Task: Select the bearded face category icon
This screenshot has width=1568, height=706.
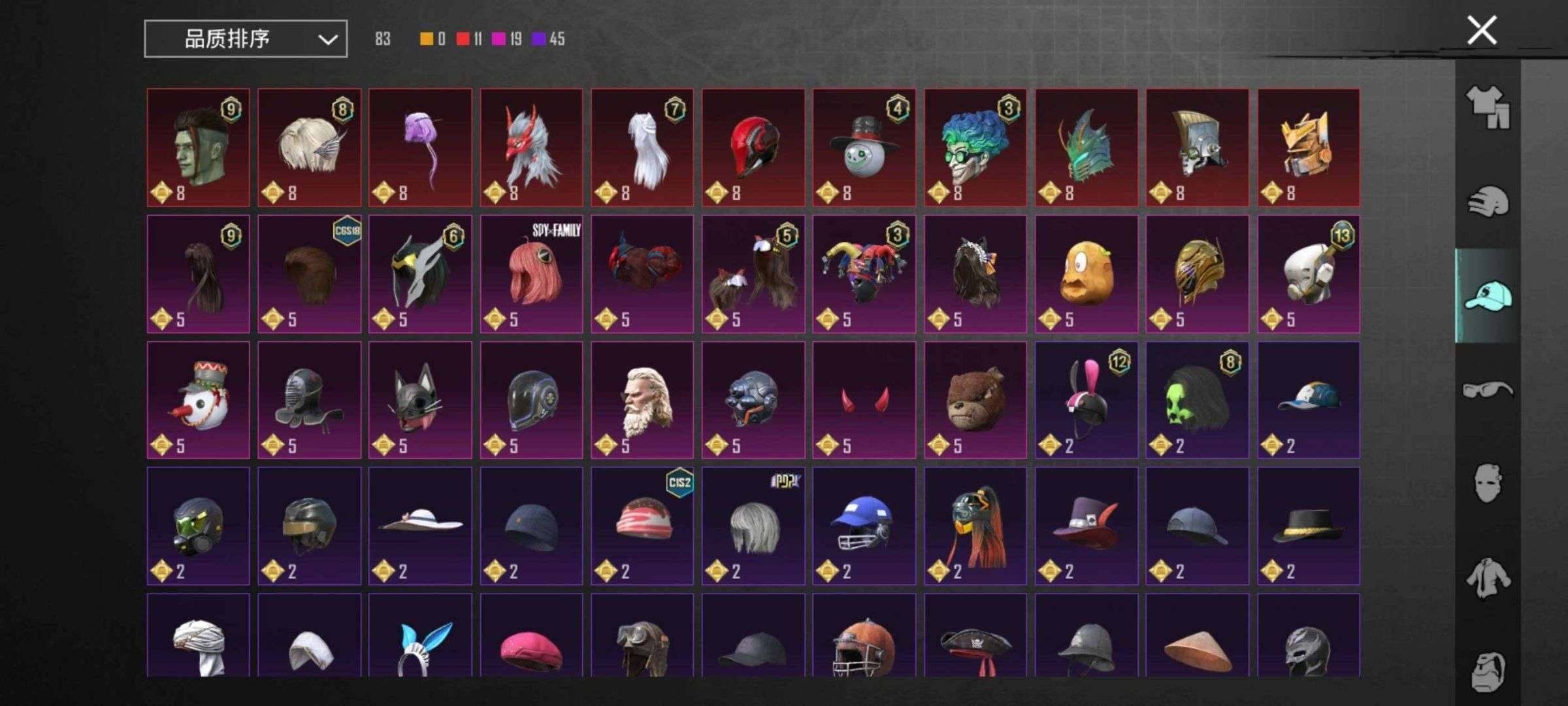Action: (x=1488, y=671)
